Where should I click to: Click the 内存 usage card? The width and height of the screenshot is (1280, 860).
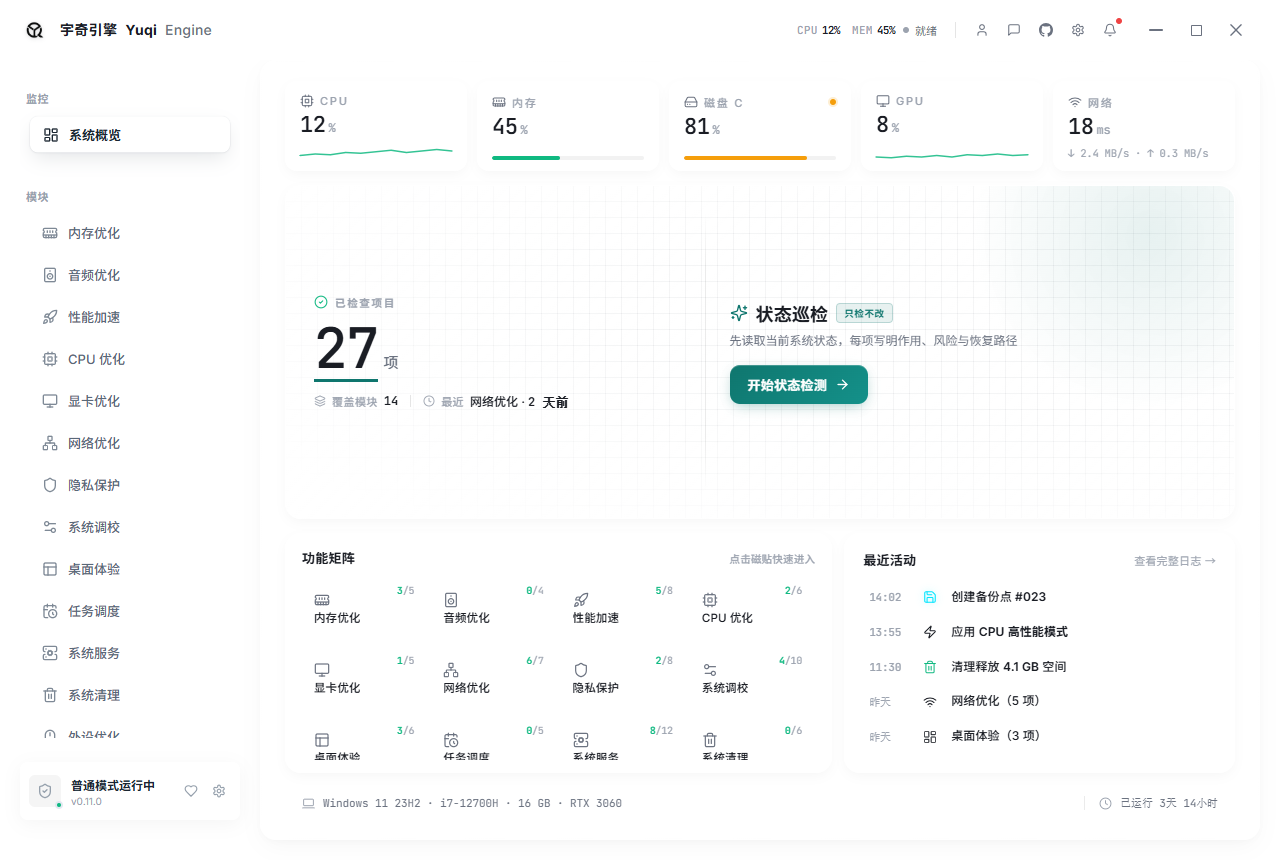click(x=568, y=128)
